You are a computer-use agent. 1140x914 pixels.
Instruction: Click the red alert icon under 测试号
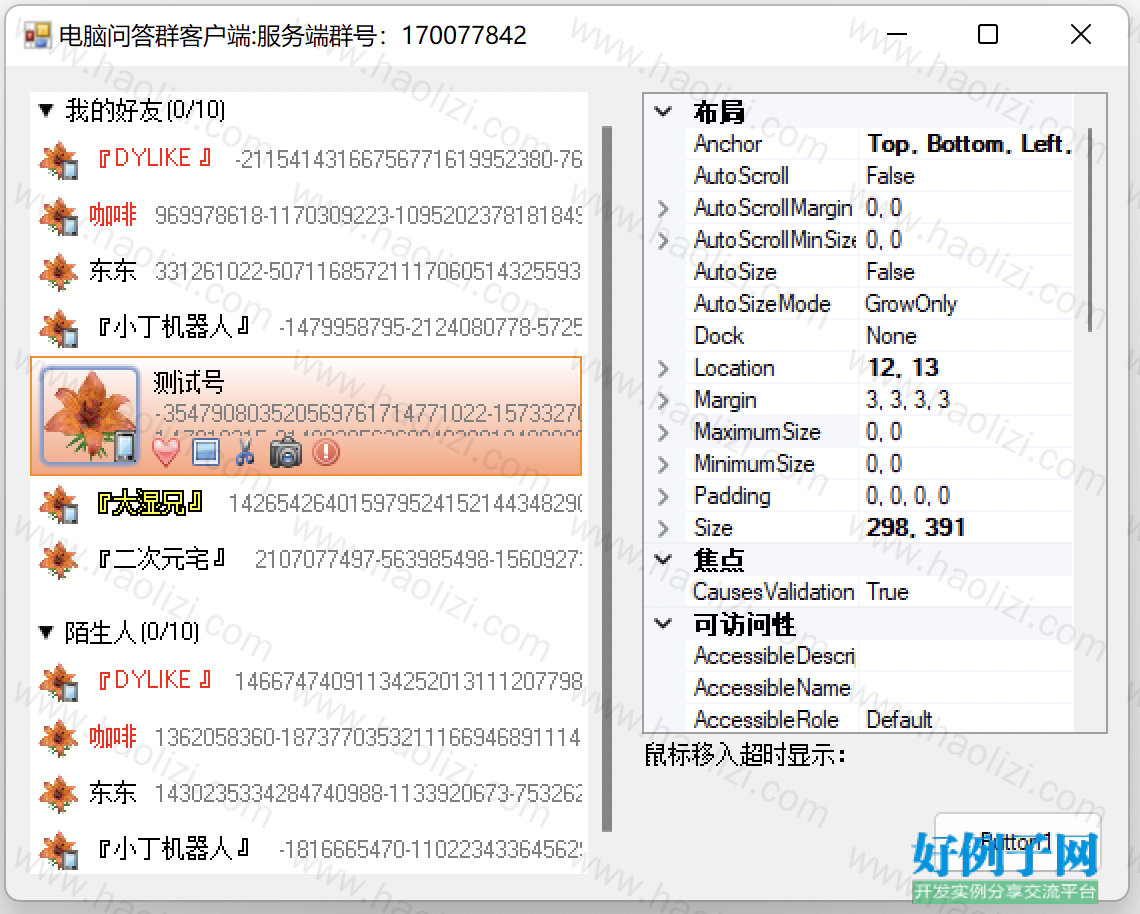click(326, 452)
